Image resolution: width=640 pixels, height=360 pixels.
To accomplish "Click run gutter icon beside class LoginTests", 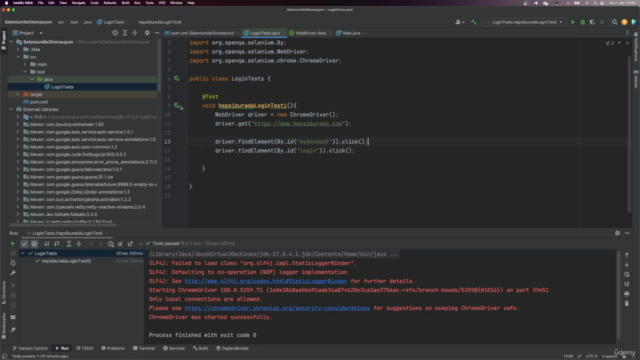I will coord(177,78).
